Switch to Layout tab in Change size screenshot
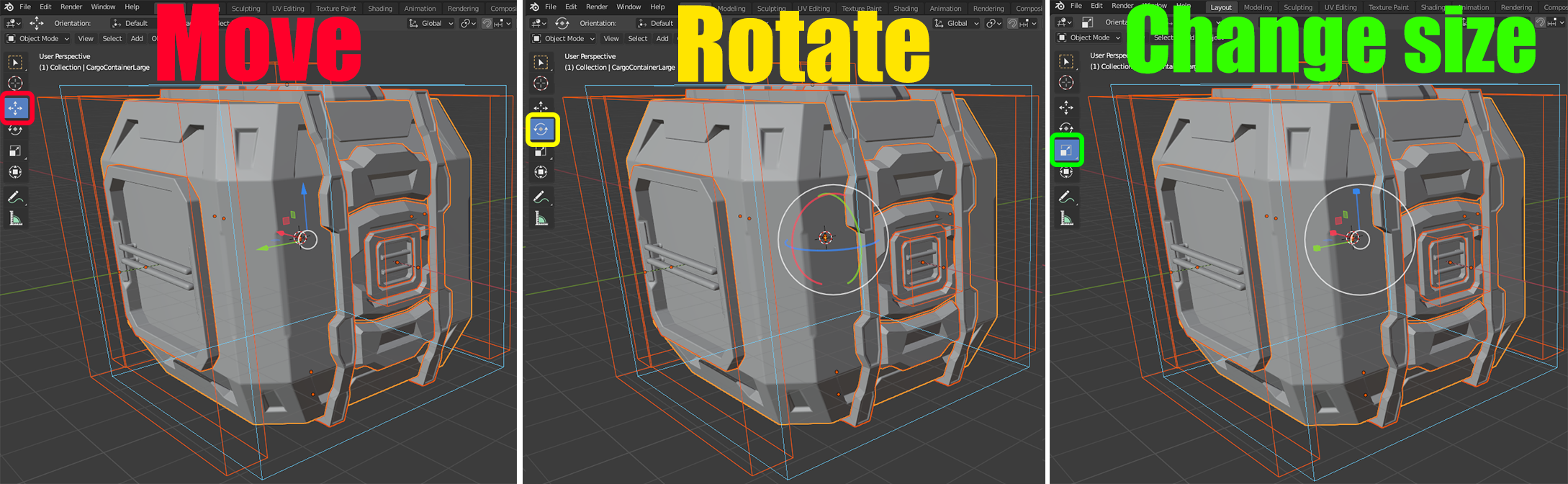The height and width of the screenshot is (484, 1568). pos(1221,7)
